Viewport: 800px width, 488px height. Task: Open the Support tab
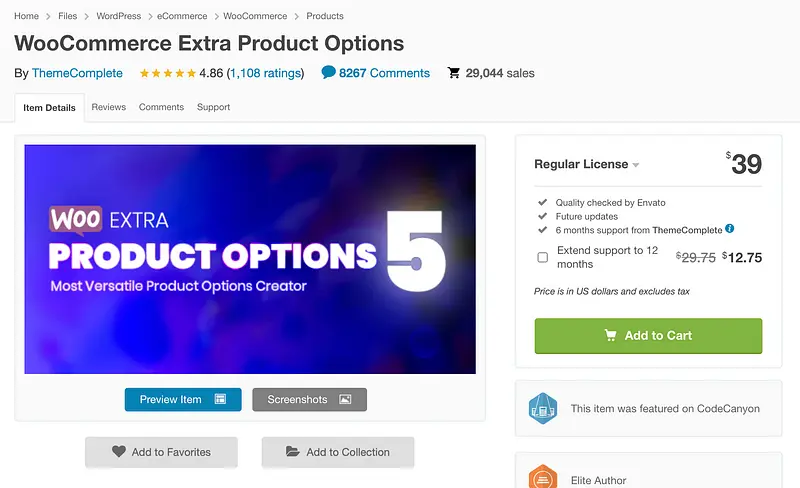click(x=213, y=107)
